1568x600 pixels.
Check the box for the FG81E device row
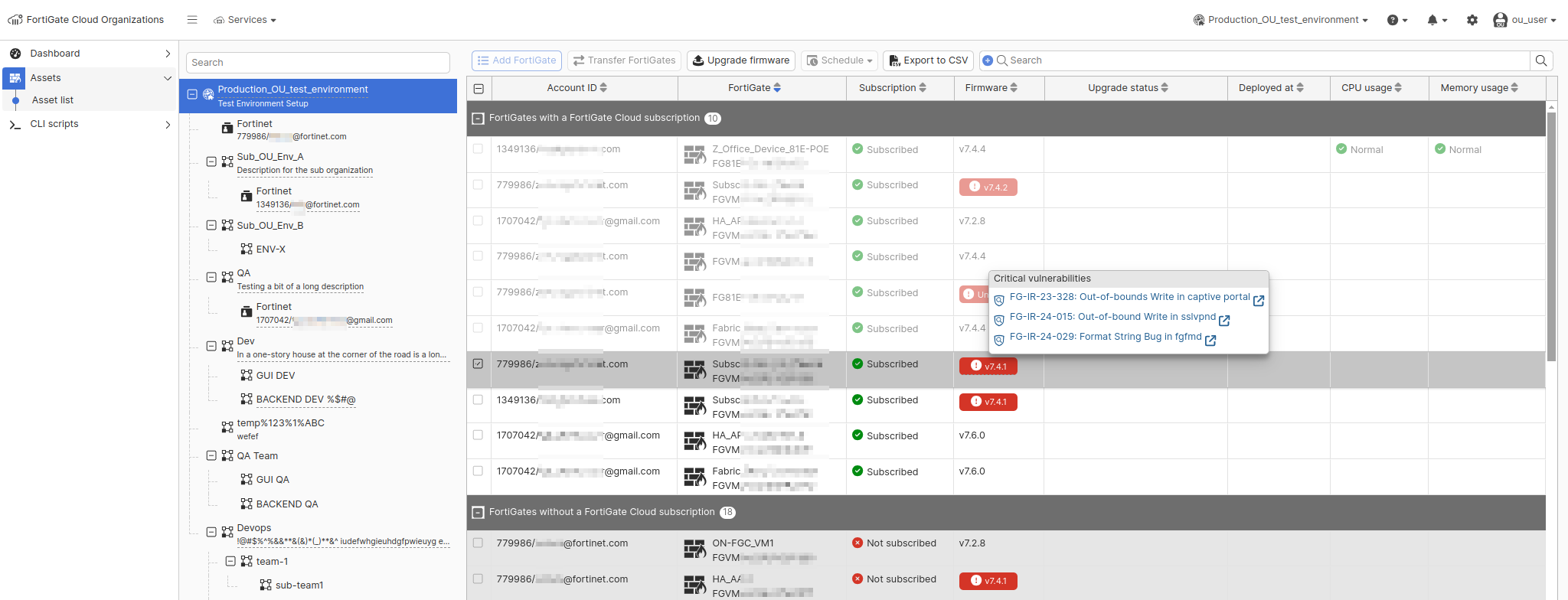pyautogui.click(x=479, y=292)
